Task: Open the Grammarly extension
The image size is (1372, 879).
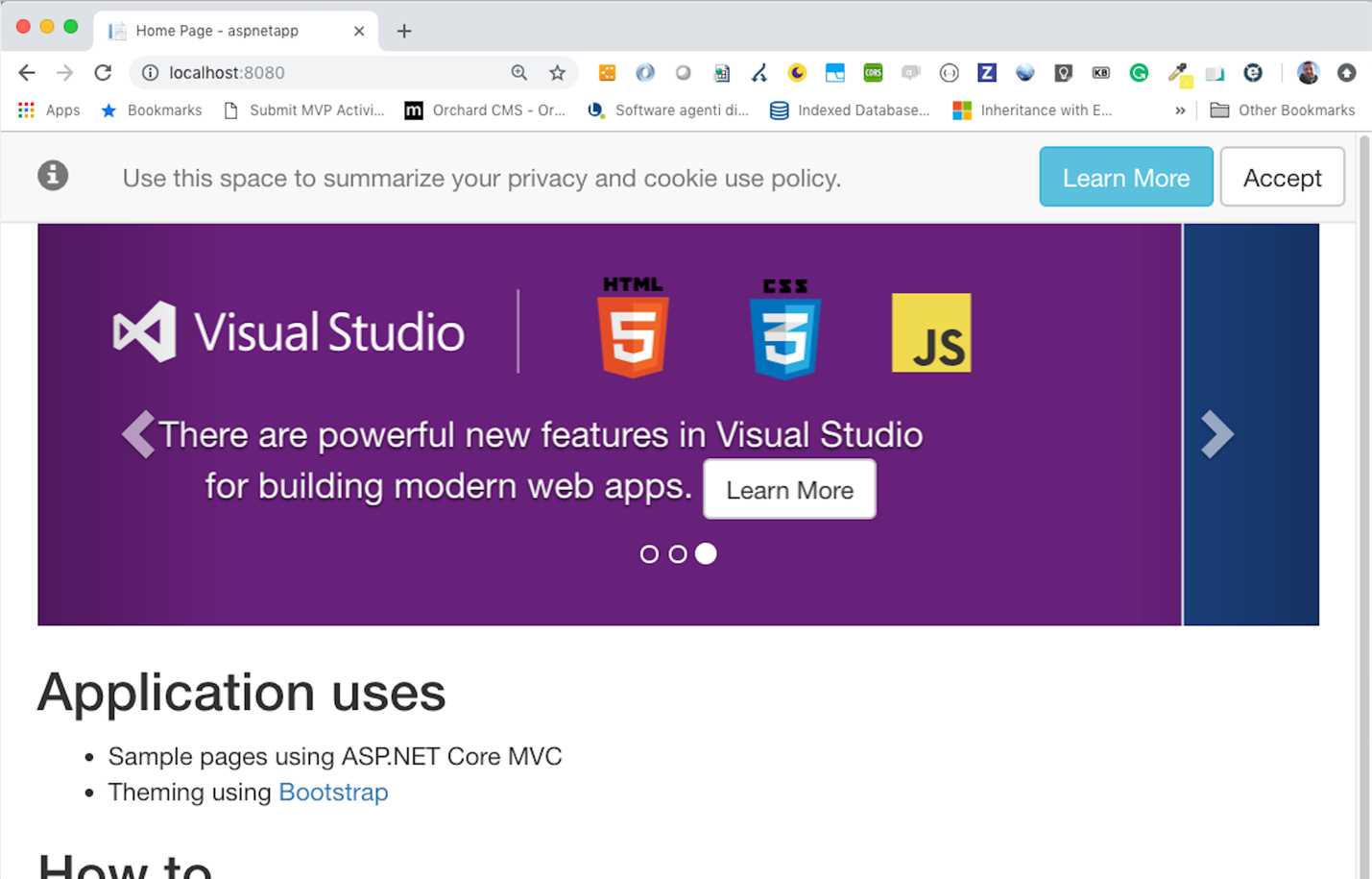Action: (1139, 72)
